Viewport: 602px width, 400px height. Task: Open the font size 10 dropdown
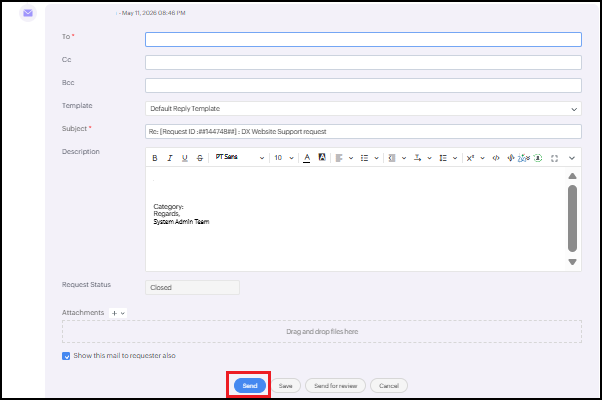tap(284, 158)
